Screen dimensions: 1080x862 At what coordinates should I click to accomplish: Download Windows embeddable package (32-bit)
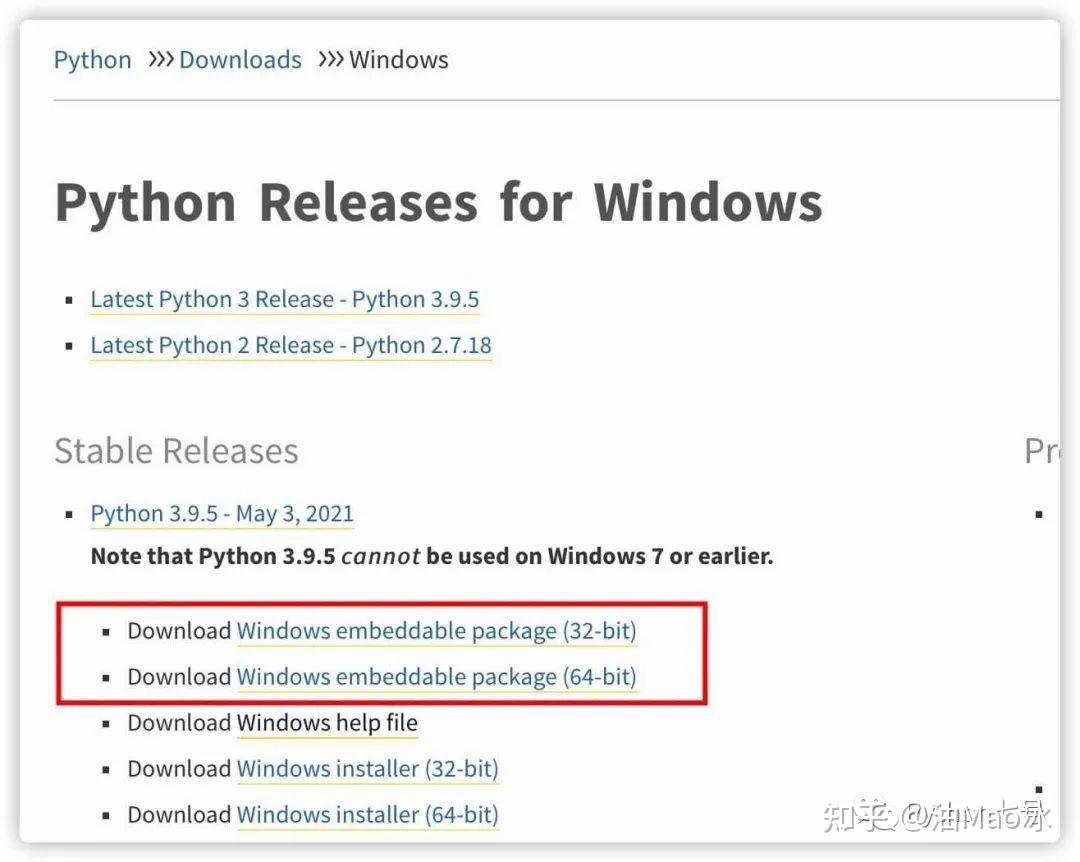436,631
